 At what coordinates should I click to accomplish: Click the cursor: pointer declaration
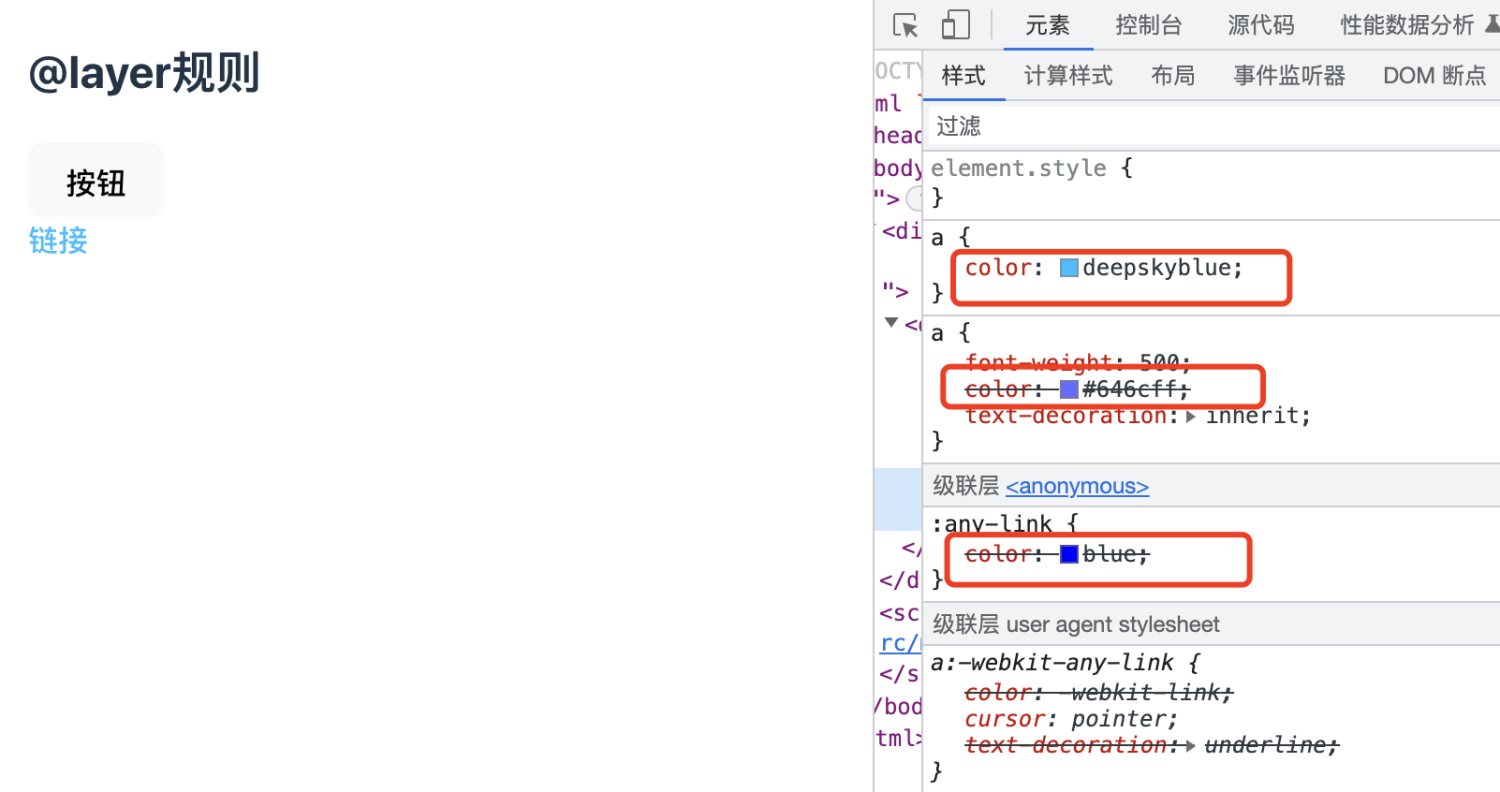coord(1072,719)
